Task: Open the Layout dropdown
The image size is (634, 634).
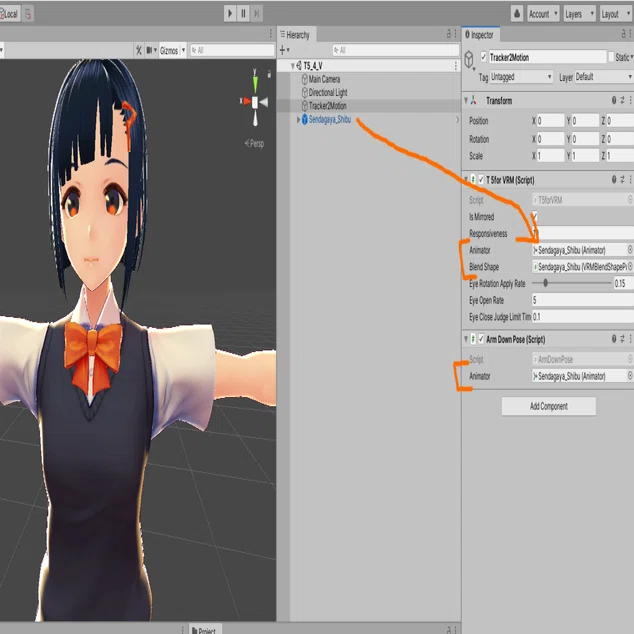Action: pyautogui.click(x=616, y=14)
